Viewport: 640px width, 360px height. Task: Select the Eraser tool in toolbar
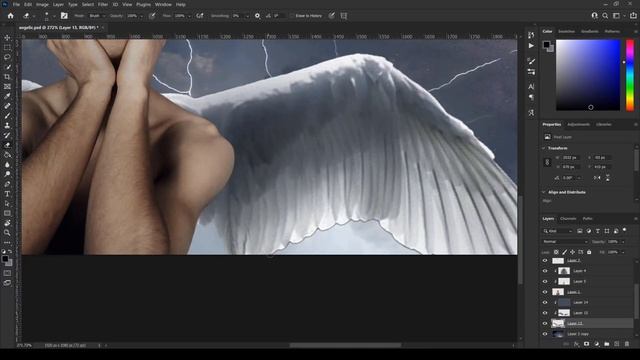pyautogui.click(x=7, y=145)
